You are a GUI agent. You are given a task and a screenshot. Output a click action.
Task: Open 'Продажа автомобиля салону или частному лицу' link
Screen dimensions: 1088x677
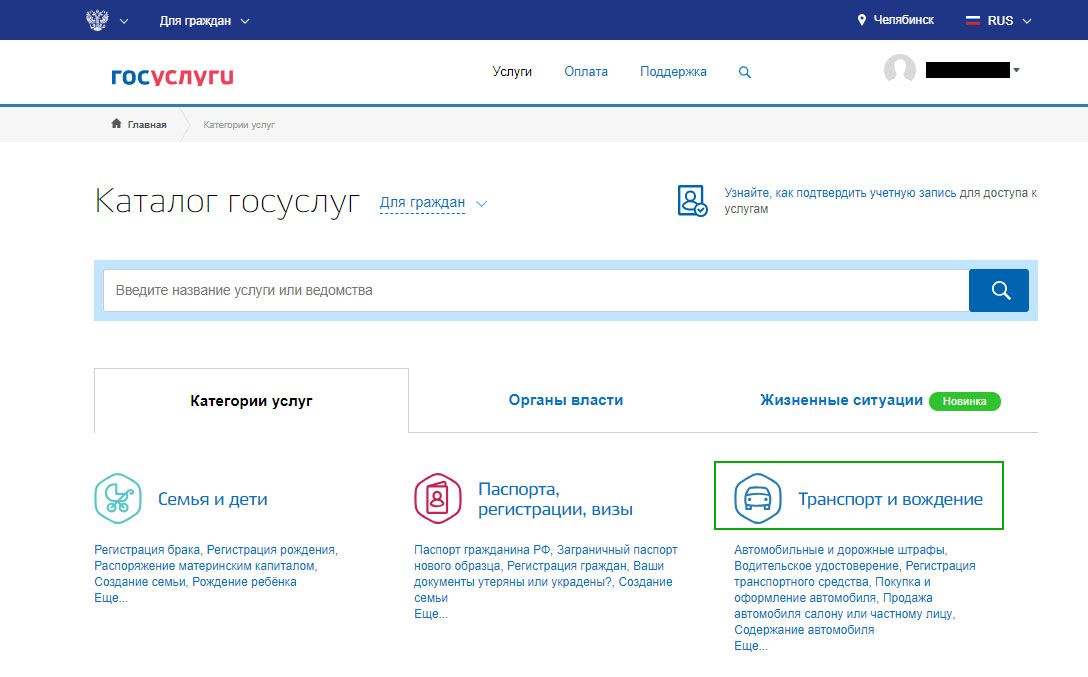[844, 606]
